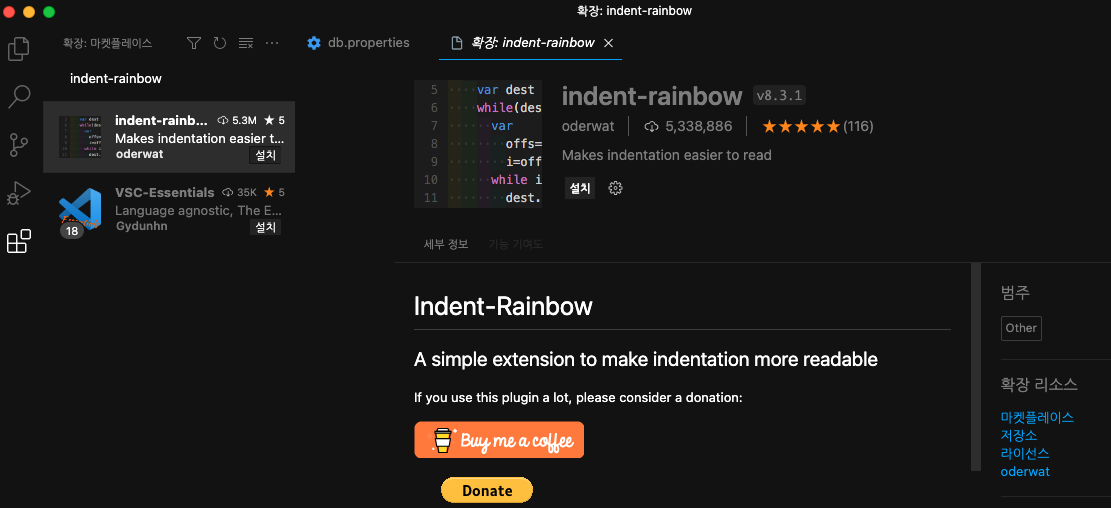Viewport: 1111px width, 508px height.
Task: Click the Buy me a coffee button
Action: (x=500, y=440)
